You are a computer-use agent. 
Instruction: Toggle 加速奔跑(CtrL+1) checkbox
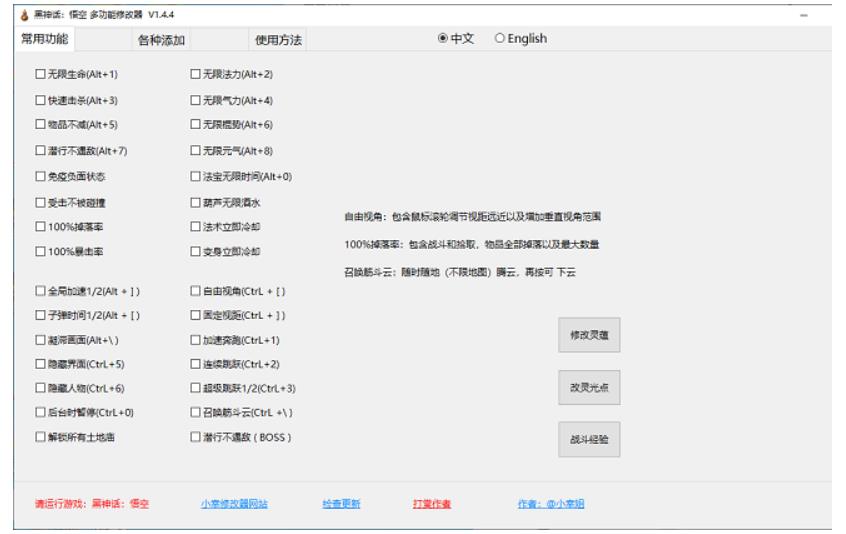[x=195, y=340]
